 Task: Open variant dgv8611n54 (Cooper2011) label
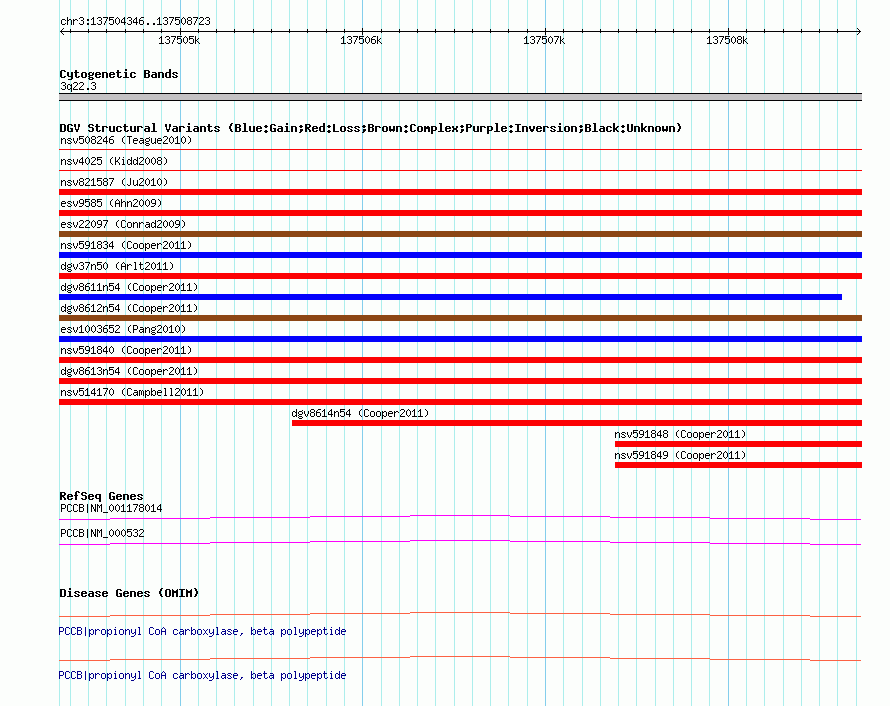click(129, 287)
